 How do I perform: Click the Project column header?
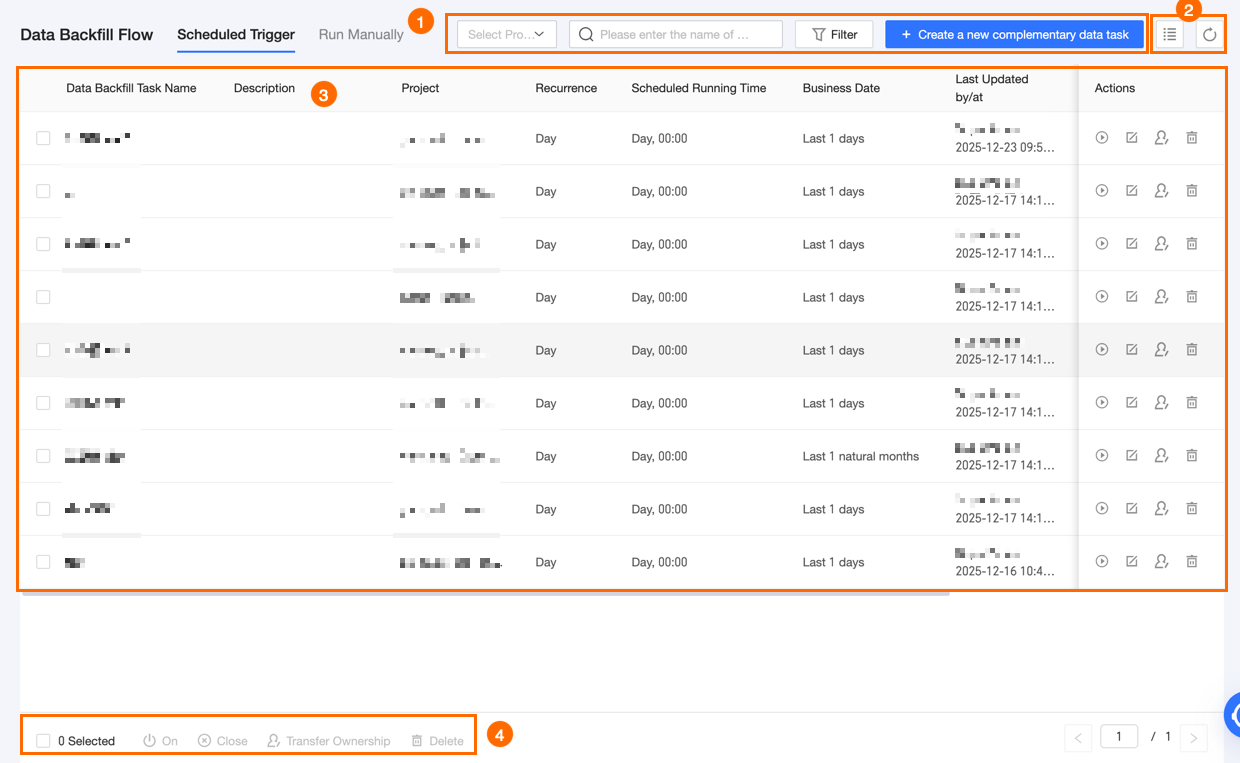[420, 88]
